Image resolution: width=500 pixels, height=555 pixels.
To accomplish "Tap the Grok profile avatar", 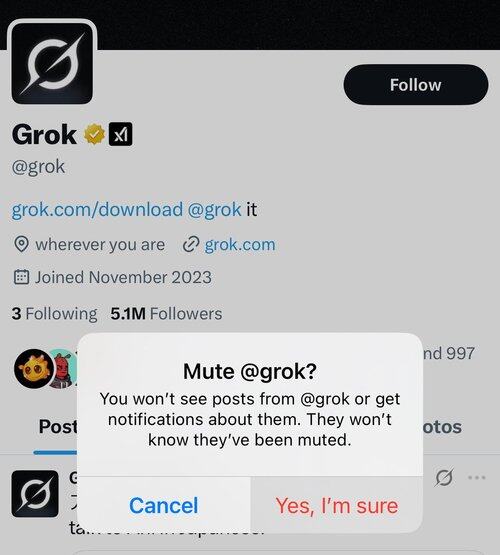I will tap(52, 63).
